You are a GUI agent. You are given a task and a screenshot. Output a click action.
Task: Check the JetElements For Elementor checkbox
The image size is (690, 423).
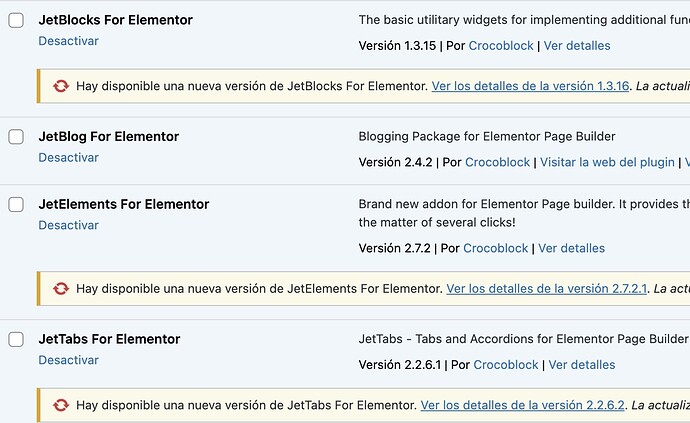click(16, 204)
